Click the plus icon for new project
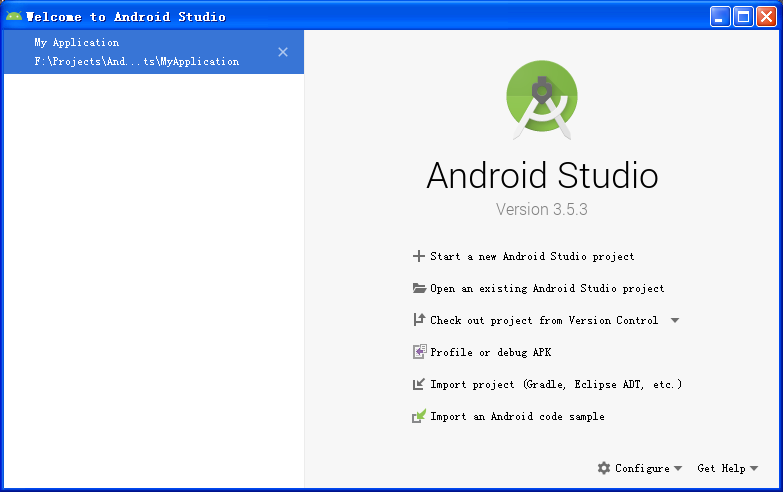Viewport: 783px width, 492px height. (418, 256)
